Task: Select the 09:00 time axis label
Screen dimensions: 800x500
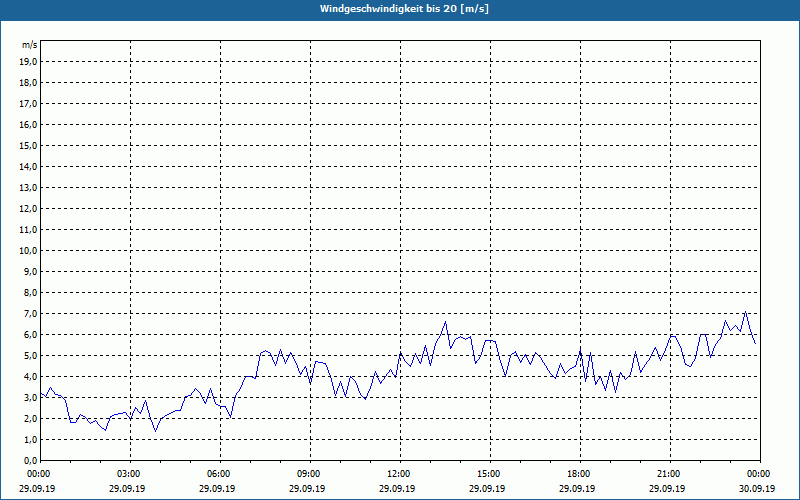Action: [x=310, y=474]
